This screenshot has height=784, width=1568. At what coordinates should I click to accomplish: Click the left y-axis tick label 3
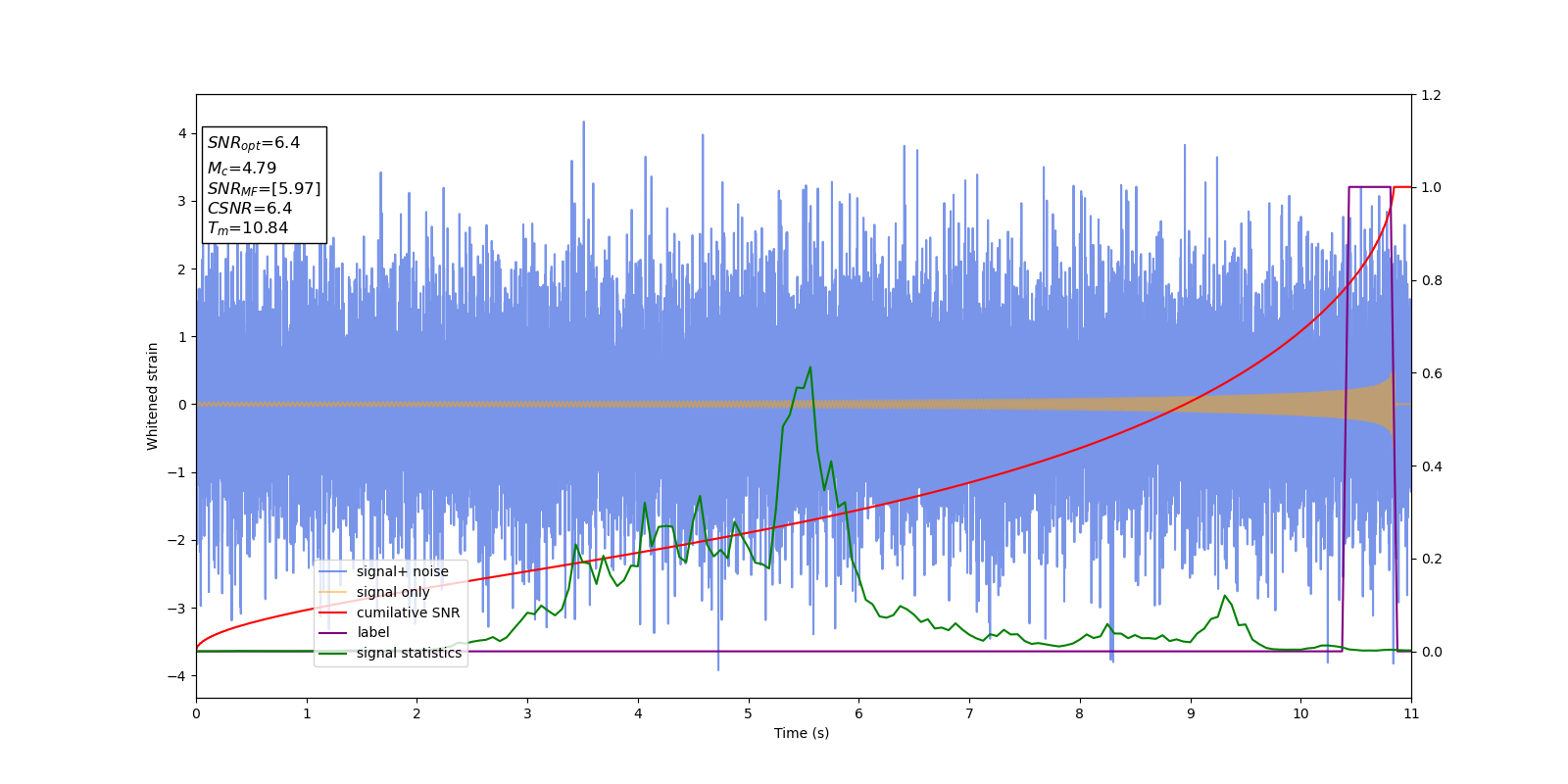pyautogui.click(x=182, y=201)
